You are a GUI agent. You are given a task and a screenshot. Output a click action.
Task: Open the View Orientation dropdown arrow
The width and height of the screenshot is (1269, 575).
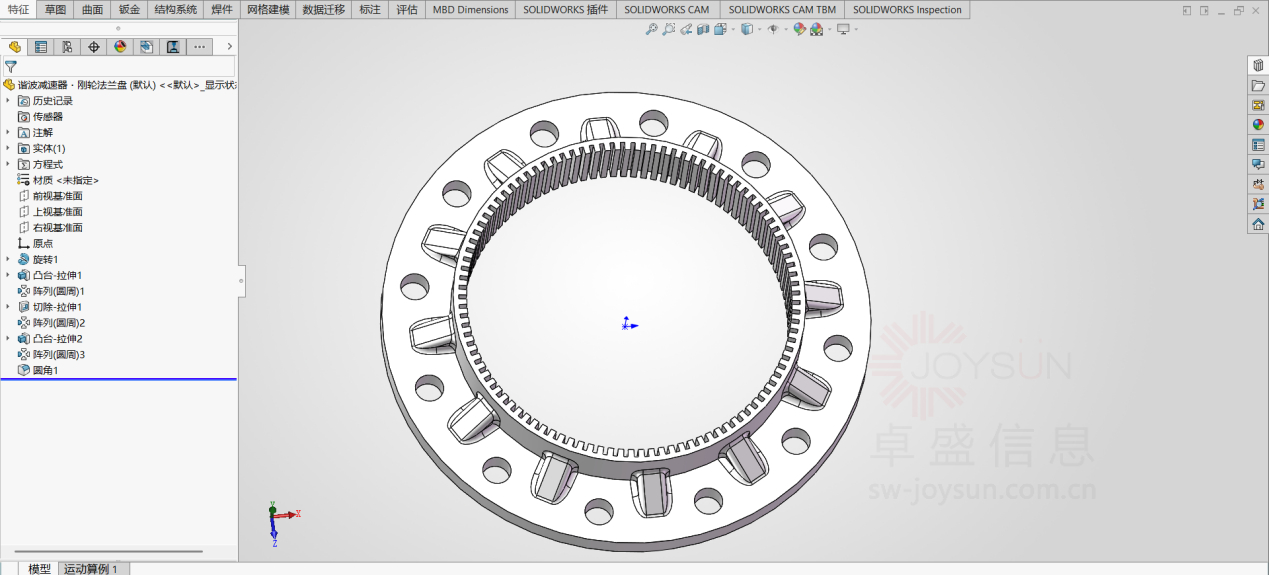733,29
